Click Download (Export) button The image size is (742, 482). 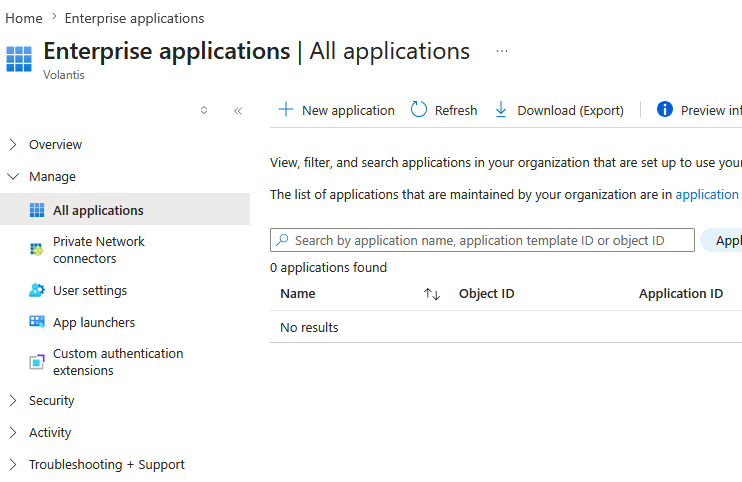[559, 110]
